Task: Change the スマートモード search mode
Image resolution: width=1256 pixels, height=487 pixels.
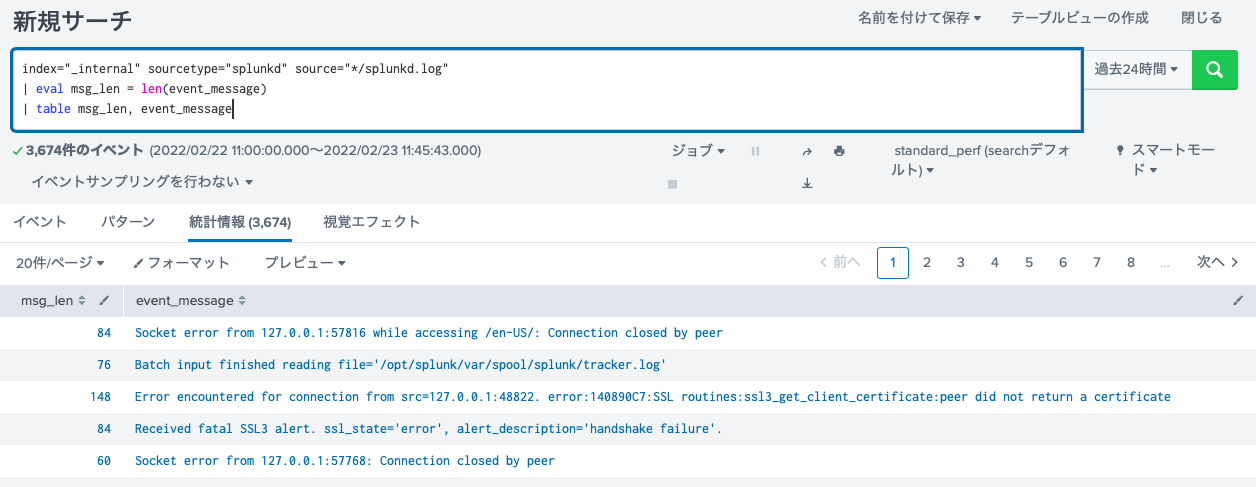Action: pos(1165,161)
